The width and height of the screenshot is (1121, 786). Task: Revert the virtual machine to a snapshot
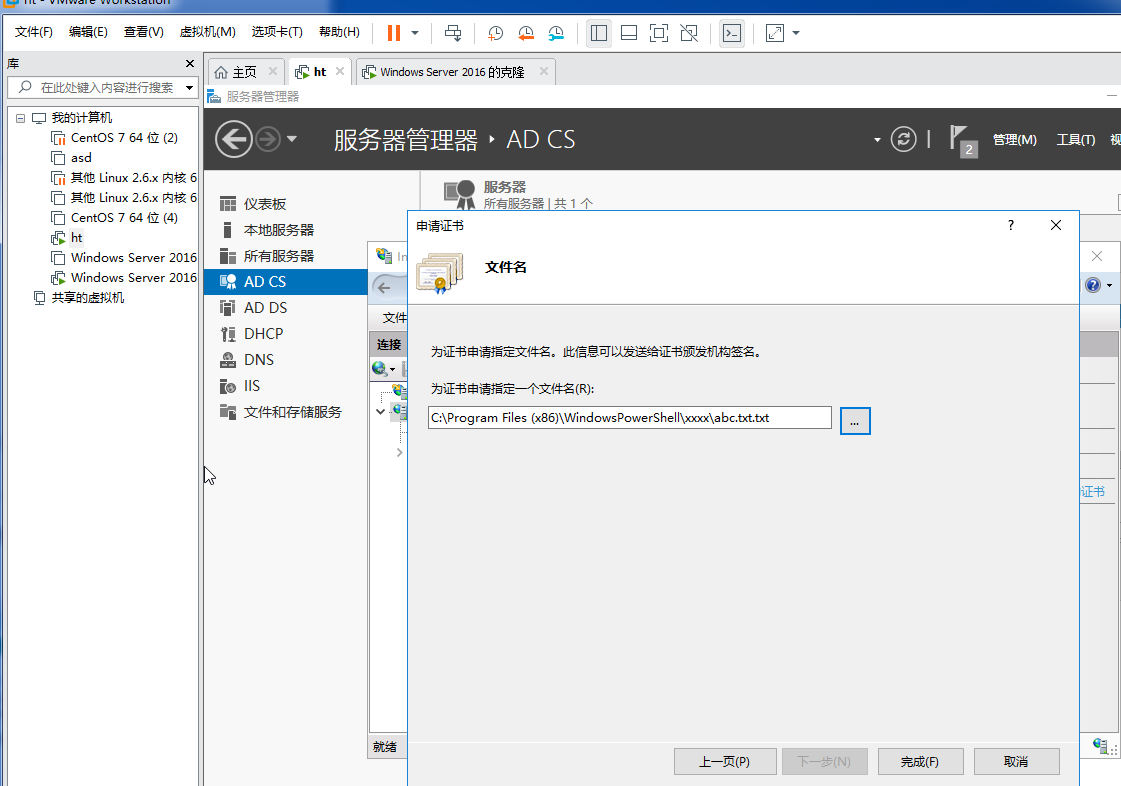click(525, 33)
